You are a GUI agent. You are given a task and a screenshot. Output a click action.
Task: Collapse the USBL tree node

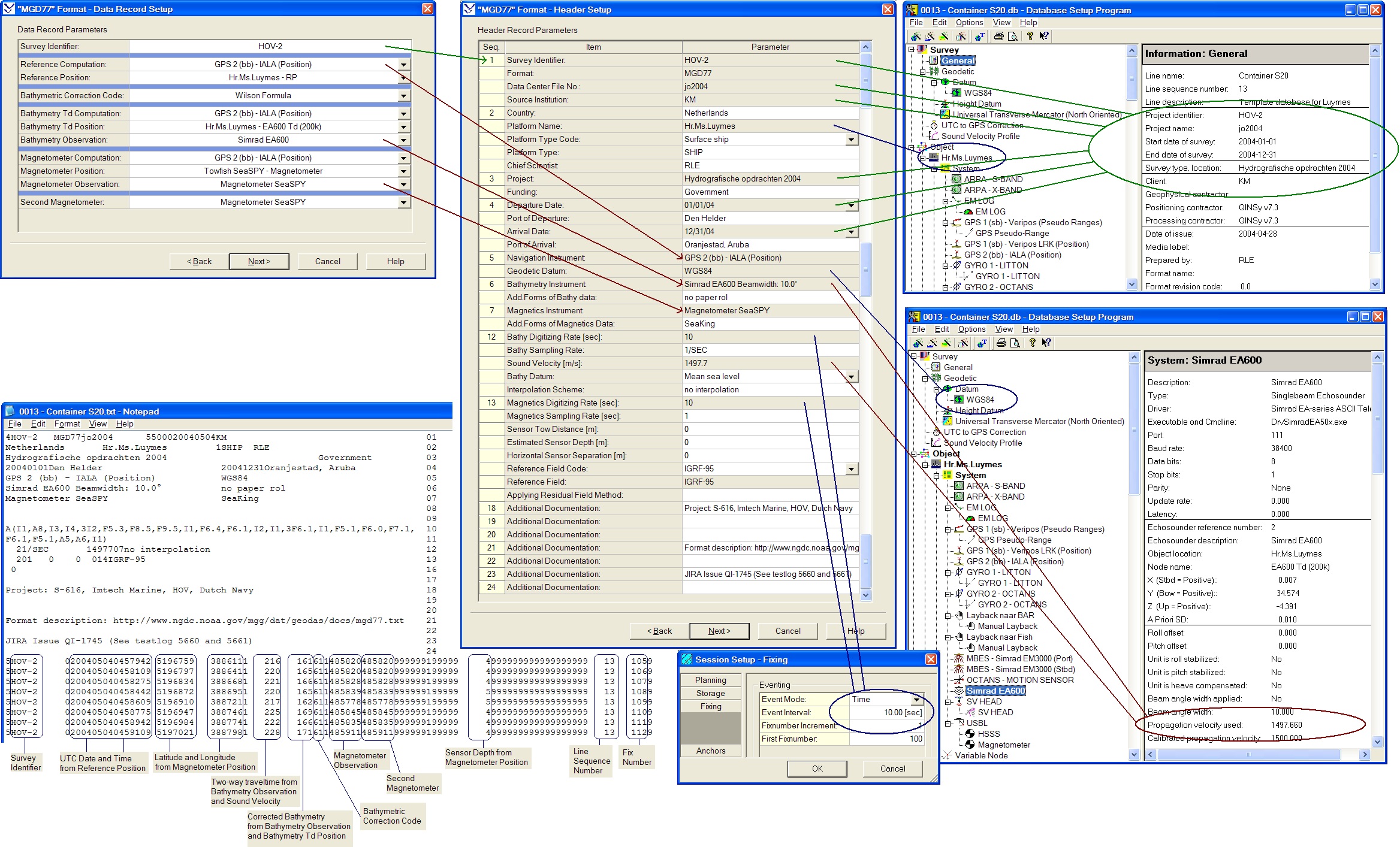click(948, 724)
